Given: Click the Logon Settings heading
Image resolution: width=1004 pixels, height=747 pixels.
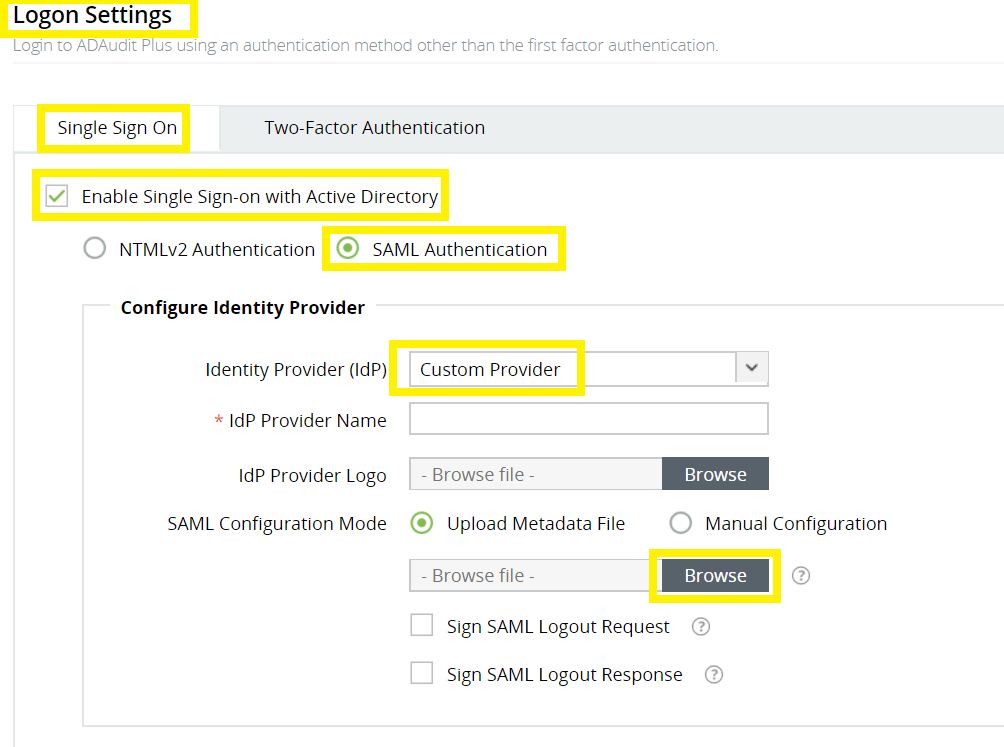Looking at the screenshot, I should pos(93,16).
